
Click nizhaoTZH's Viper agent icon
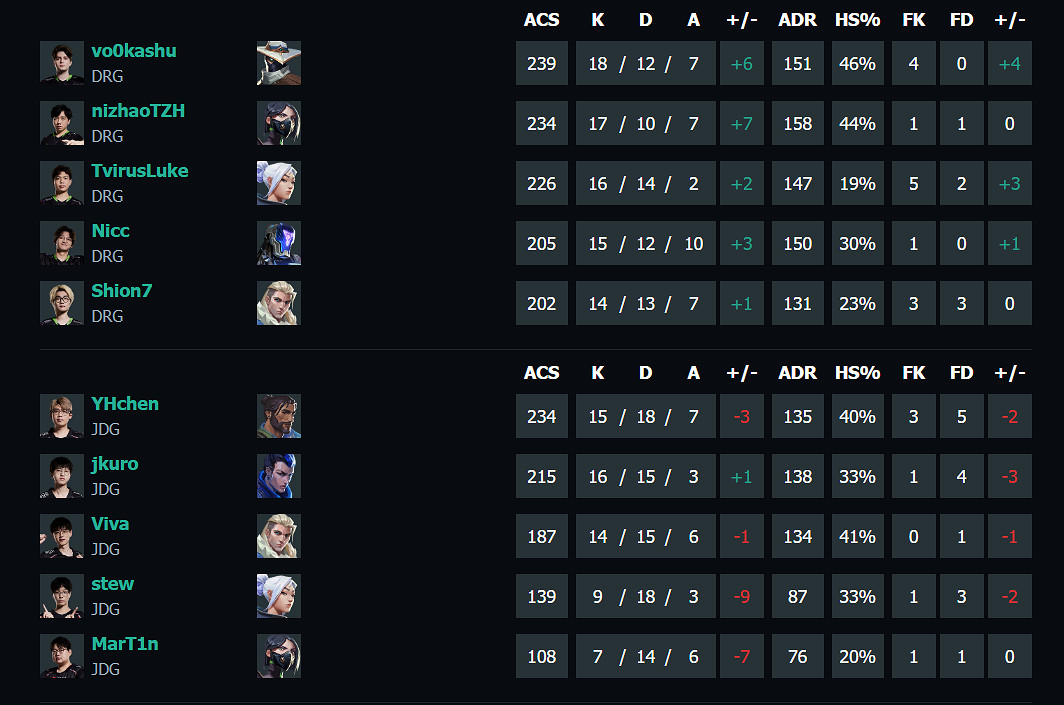coord(278,123)
